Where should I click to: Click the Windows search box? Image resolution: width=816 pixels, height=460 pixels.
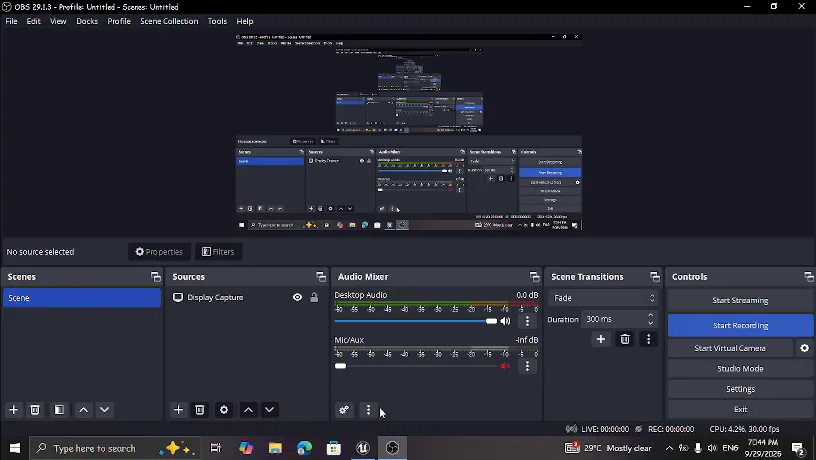click(114, 448)
